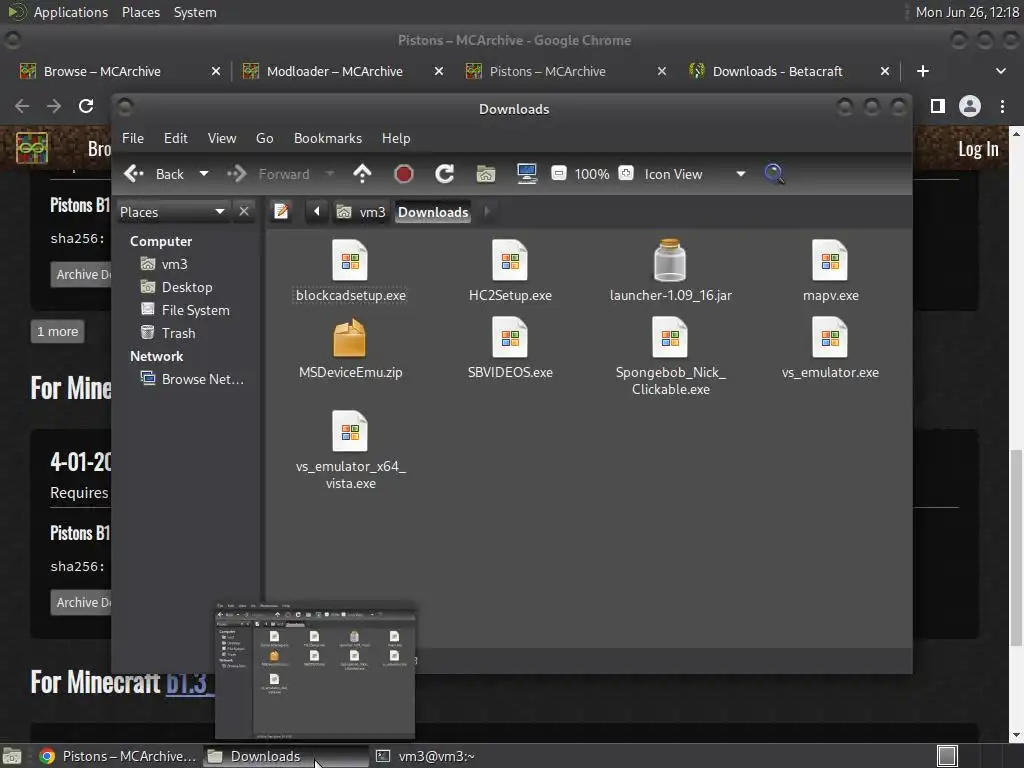Select the Downloads path bar button
Viewport: 1024px width, 768px height.
click(433, 212)
